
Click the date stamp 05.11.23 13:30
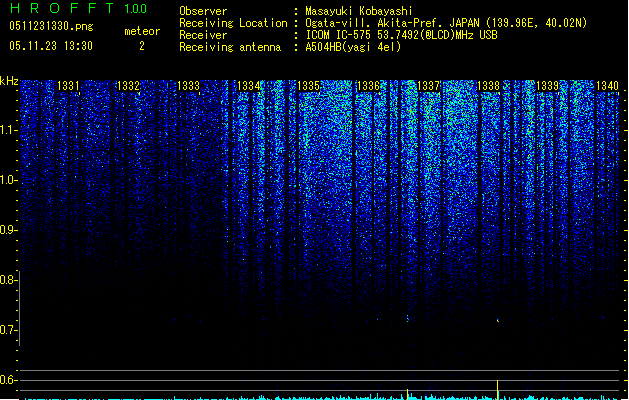[51, 46]
